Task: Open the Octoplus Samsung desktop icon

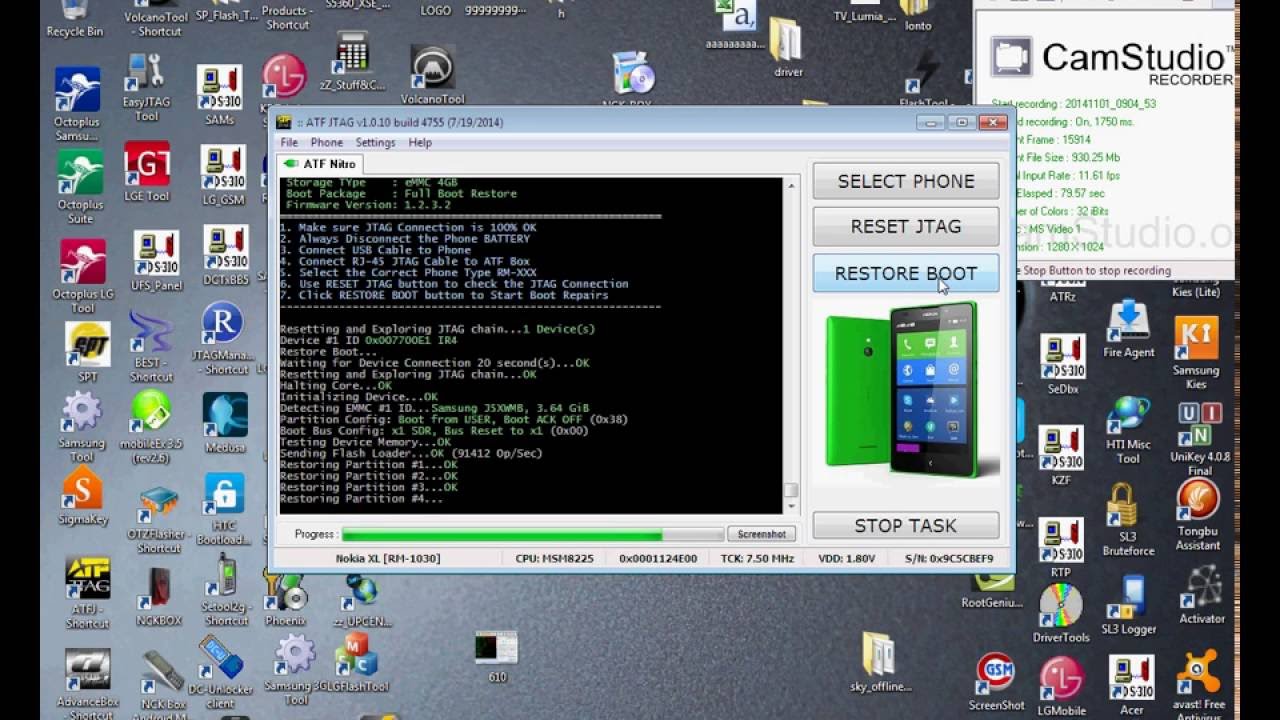Action: pos(78,103)
